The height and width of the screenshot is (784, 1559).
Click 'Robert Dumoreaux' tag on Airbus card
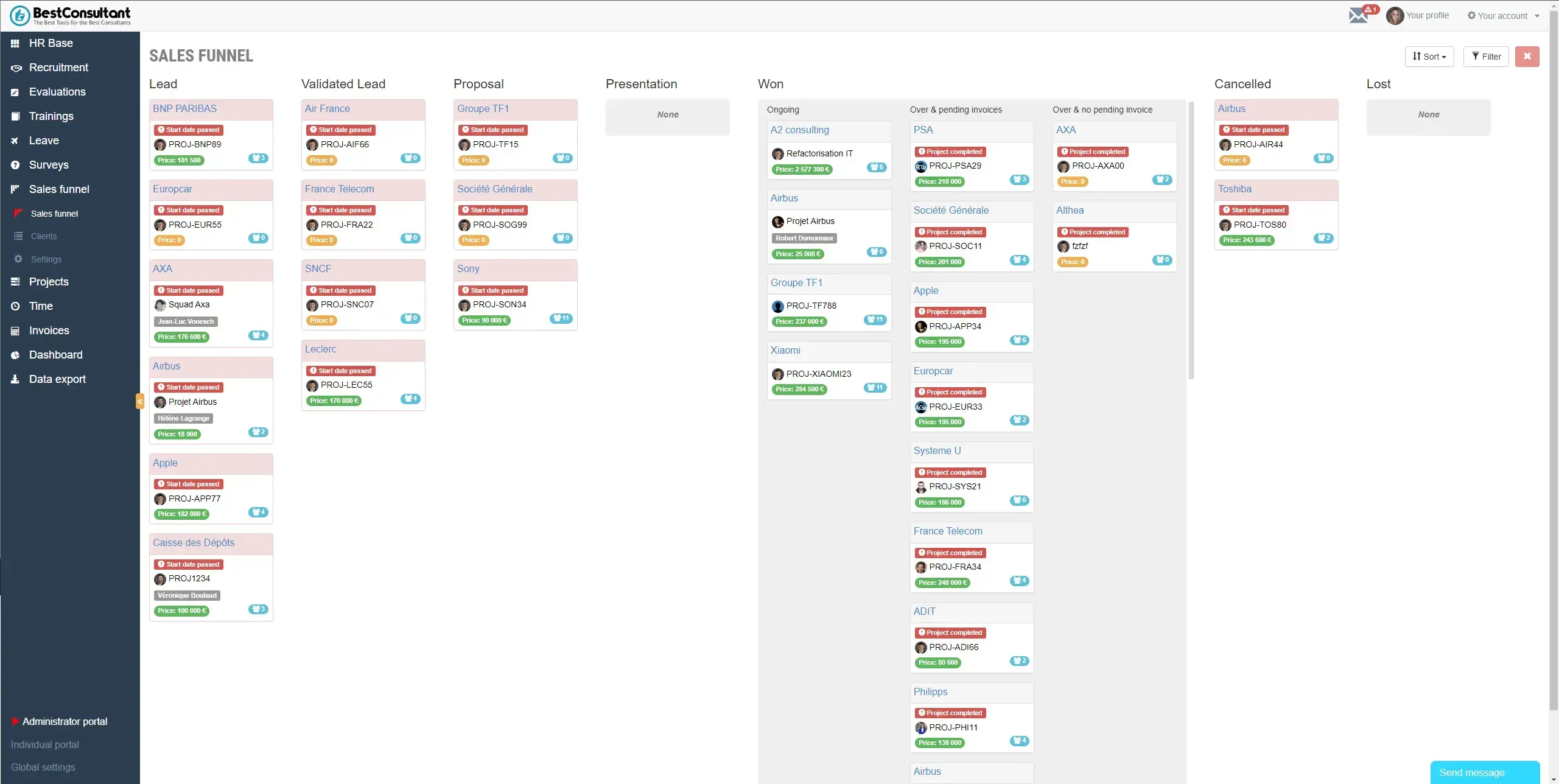pyautogui.click(x=804, y=239)
